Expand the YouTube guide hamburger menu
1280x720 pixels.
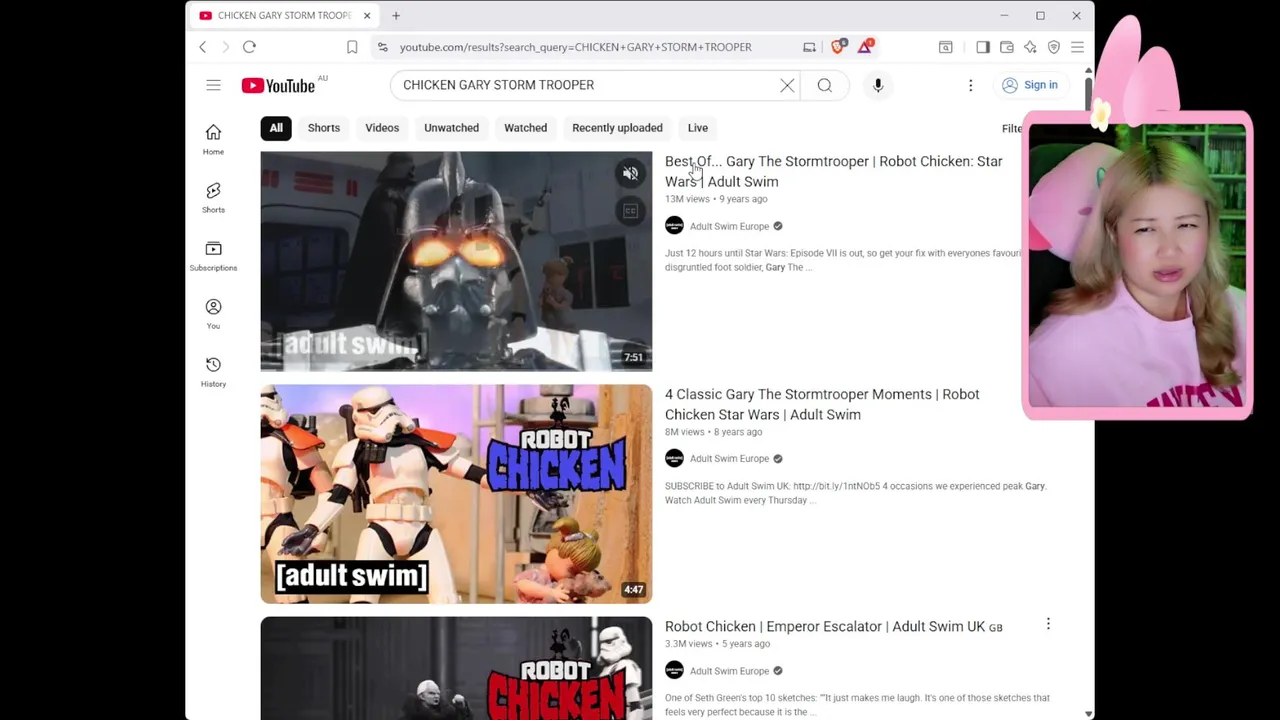[213, 85]
